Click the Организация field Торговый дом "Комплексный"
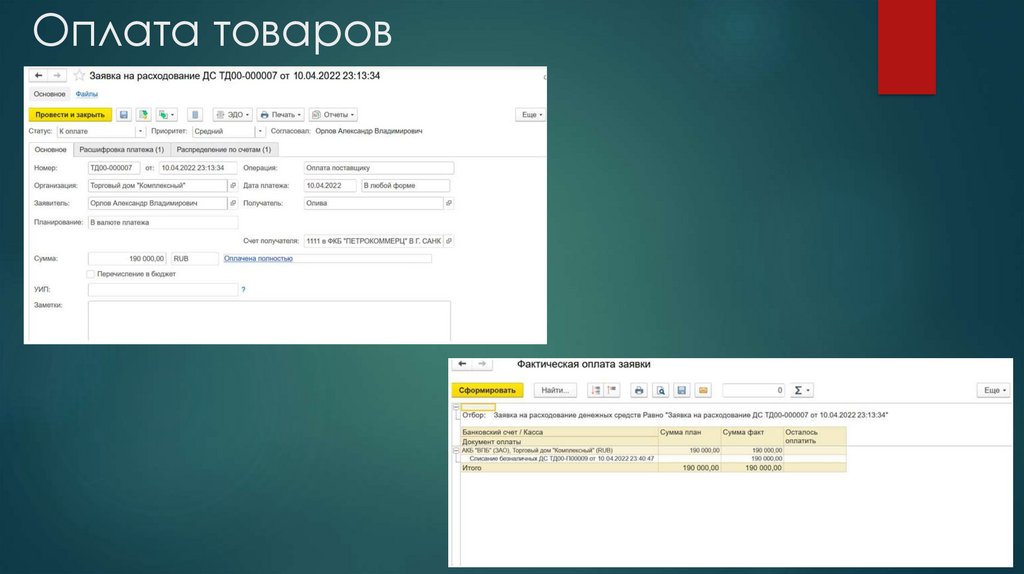The height and width of the screenshot is (574, 1024). click(157, 185)
